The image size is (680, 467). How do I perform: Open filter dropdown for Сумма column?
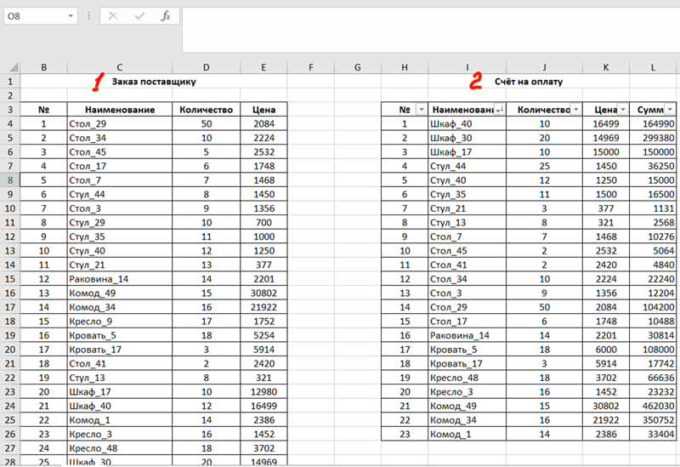(670, 110)
